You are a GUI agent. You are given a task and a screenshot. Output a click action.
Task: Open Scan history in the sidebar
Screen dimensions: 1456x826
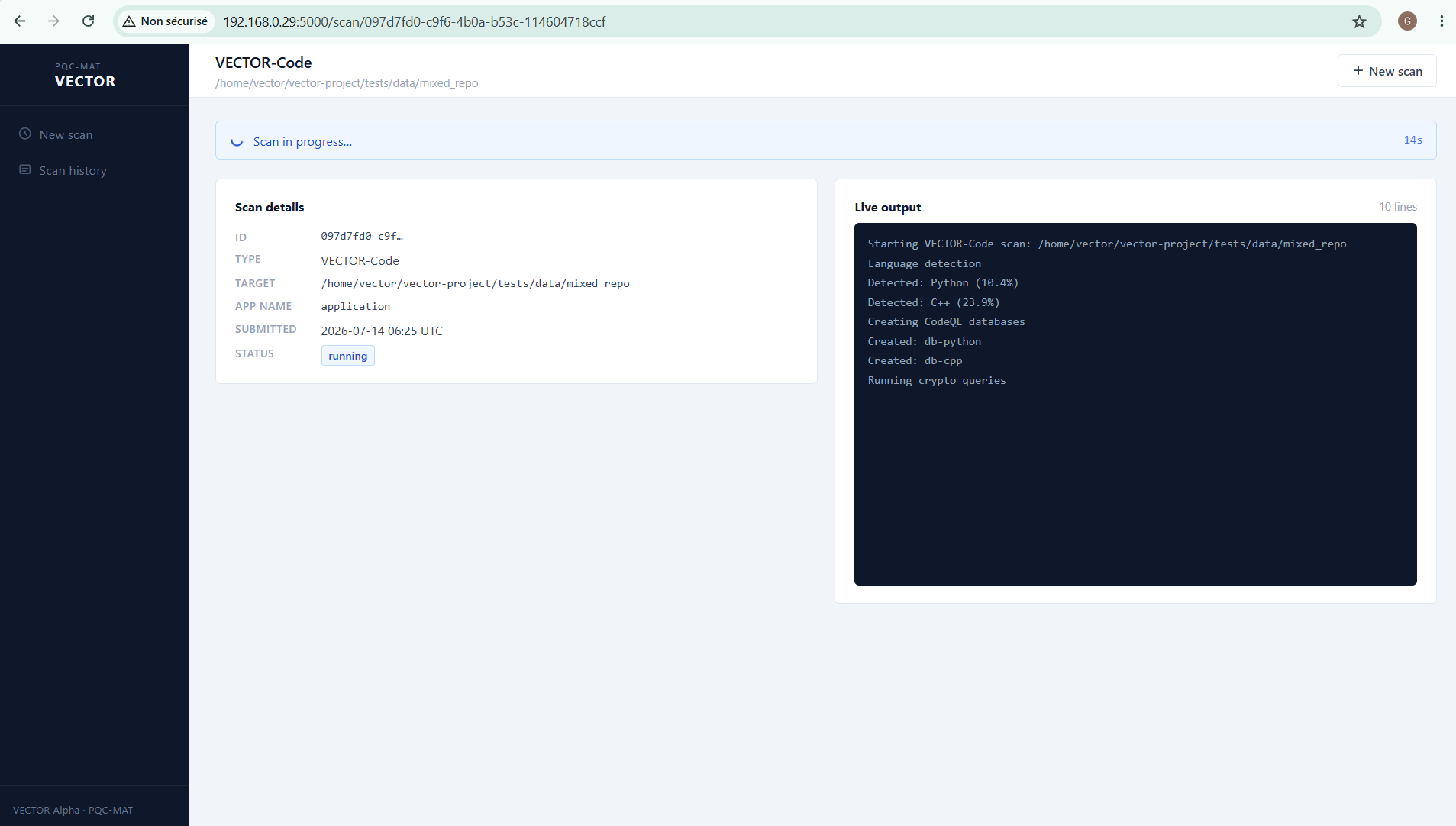[x=73, y=171]
